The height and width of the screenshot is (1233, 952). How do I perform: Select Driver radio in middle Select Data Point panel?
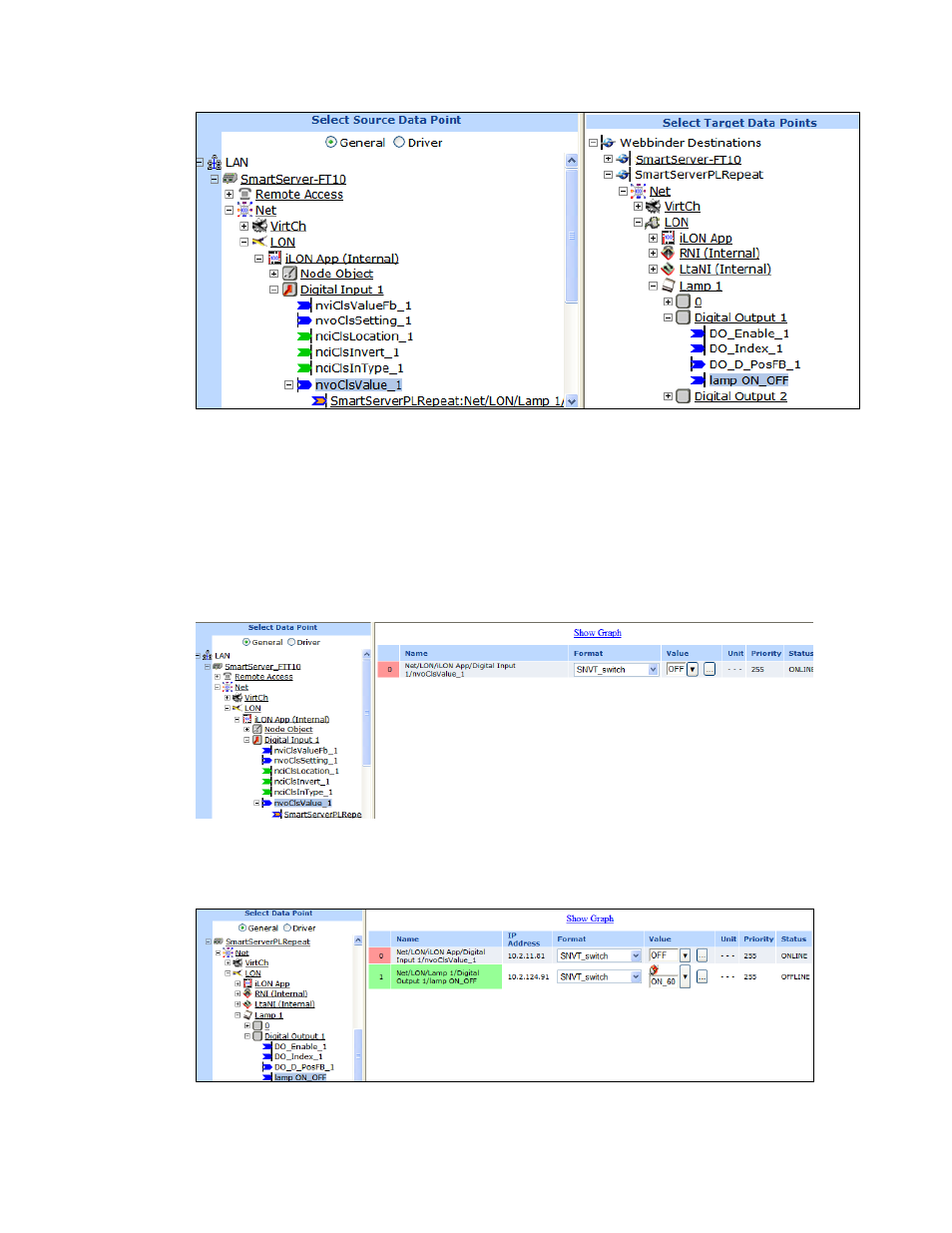[291, 643]
